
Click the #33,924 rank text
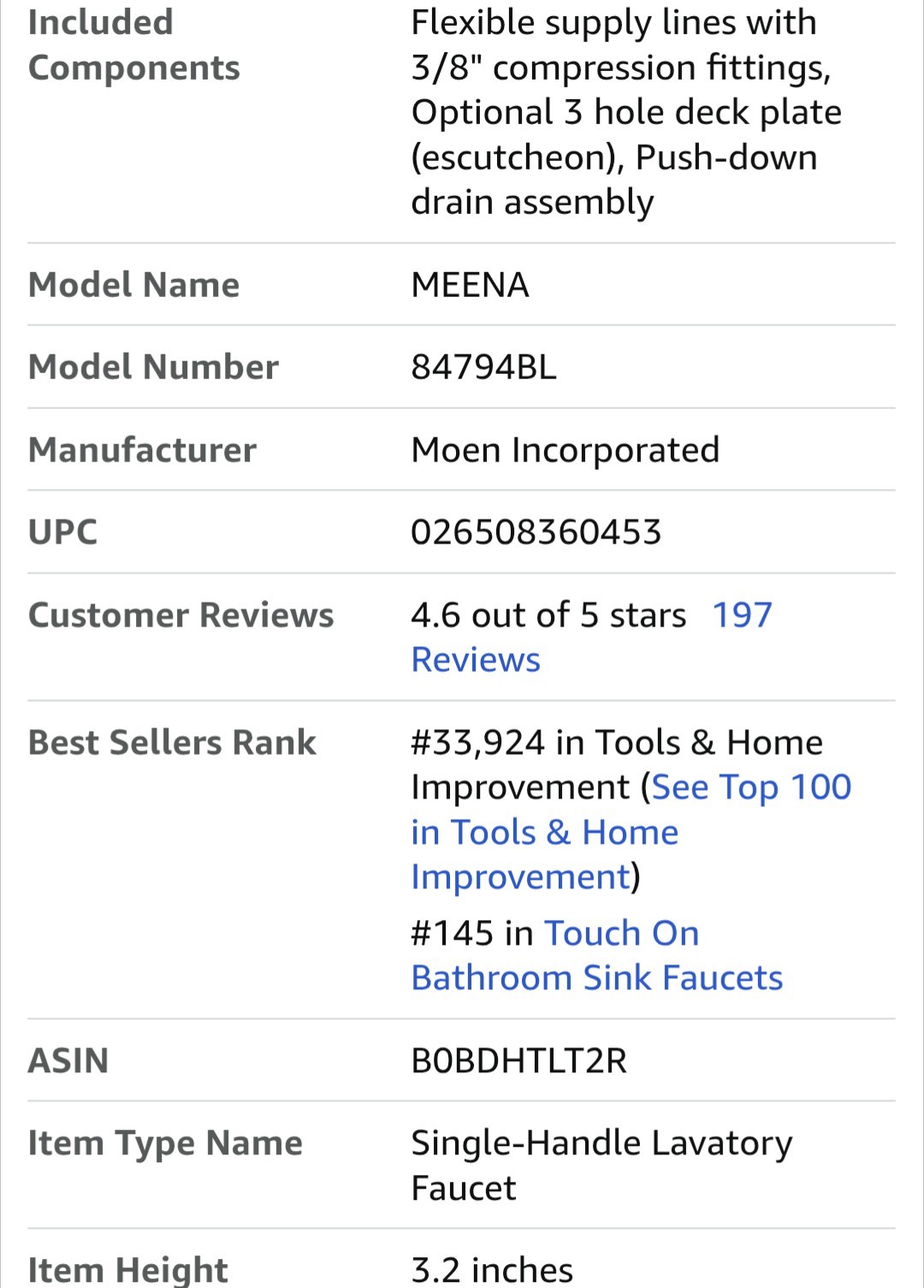point(477,743)
